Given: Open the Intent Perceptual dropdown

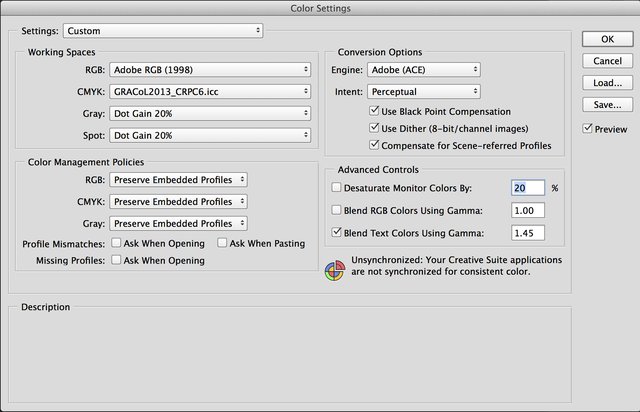Looking at the screenshot, I should click(424, 91).
